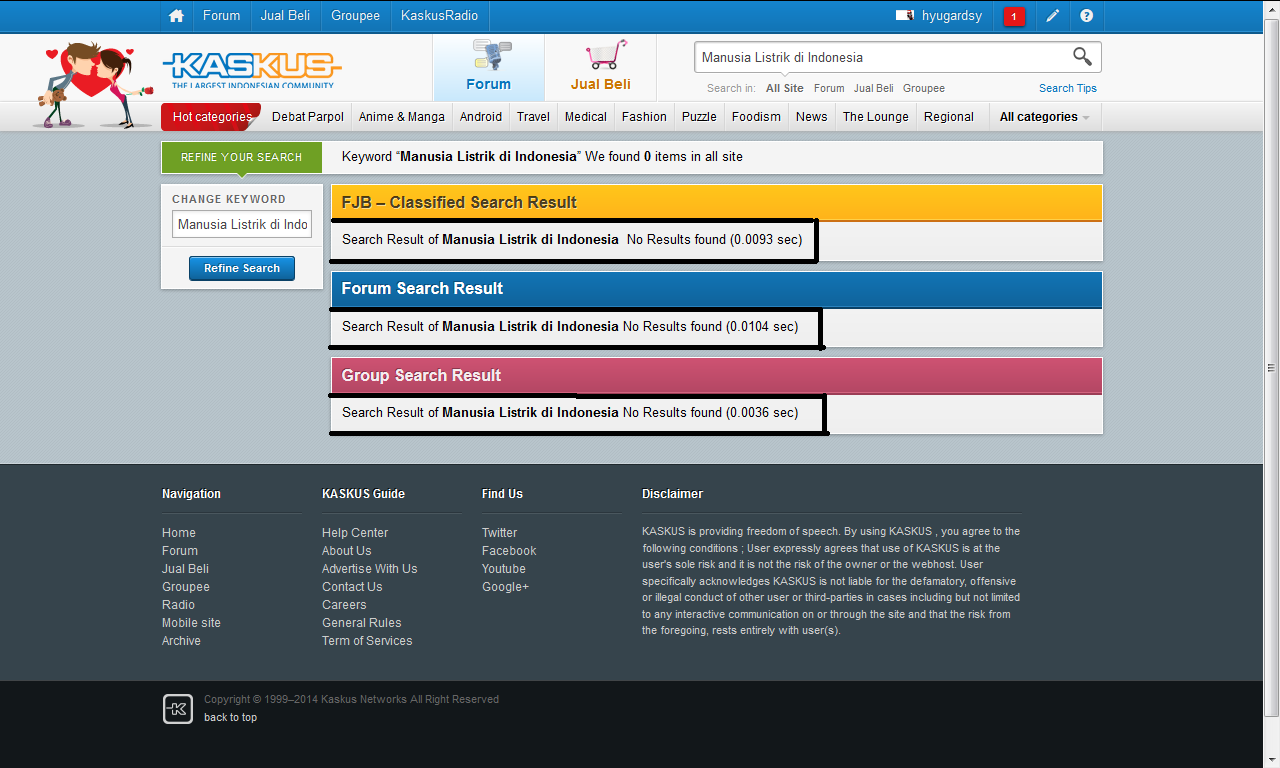Open Groupee in top navigation bar
Screen dimensions: 1280x768
point(355,16)
